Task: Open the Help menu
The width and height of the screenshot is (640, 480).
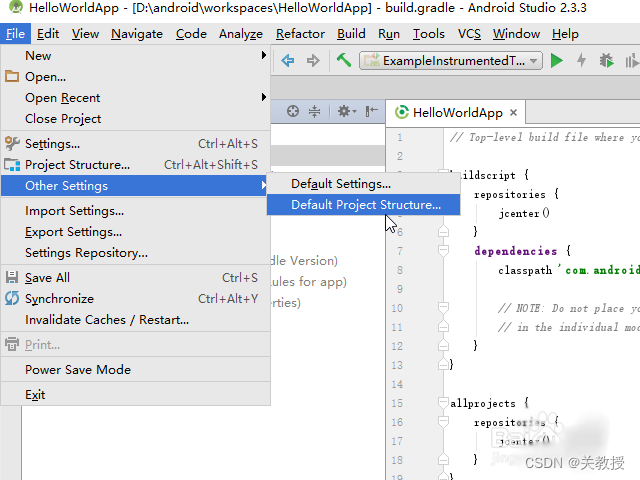Action: click(565, 34)
